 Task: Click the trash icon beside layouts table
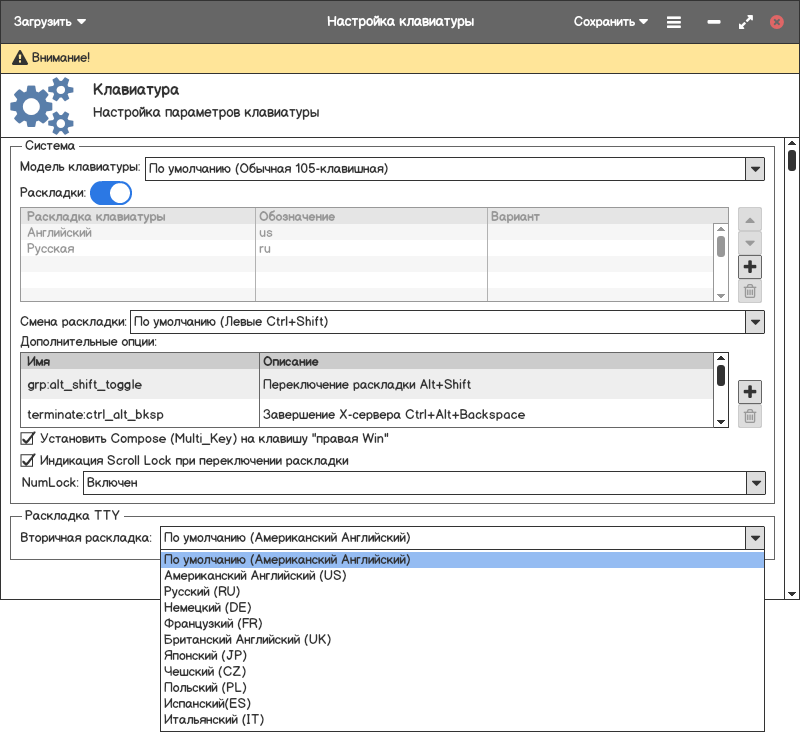(x=750, y=292)
